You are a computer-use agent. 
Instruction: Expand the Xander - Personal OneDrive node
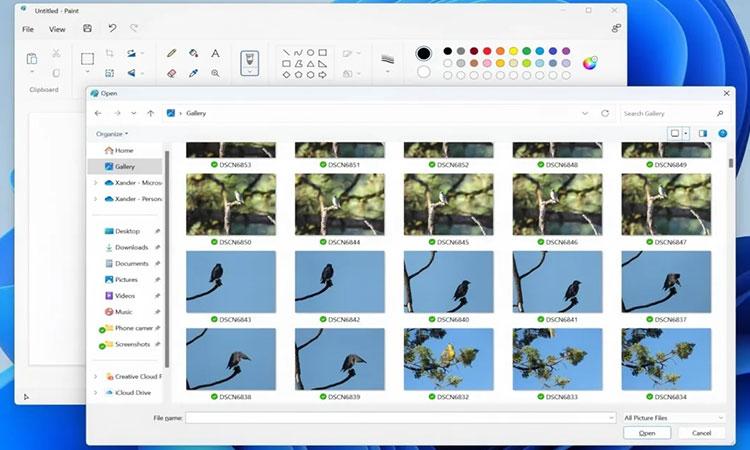pos(95,199)
